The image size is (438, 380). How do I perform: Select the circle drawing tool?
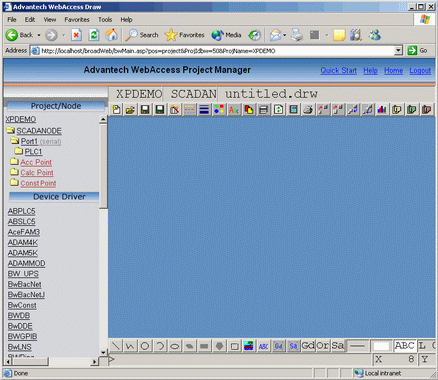coord(145,346)
